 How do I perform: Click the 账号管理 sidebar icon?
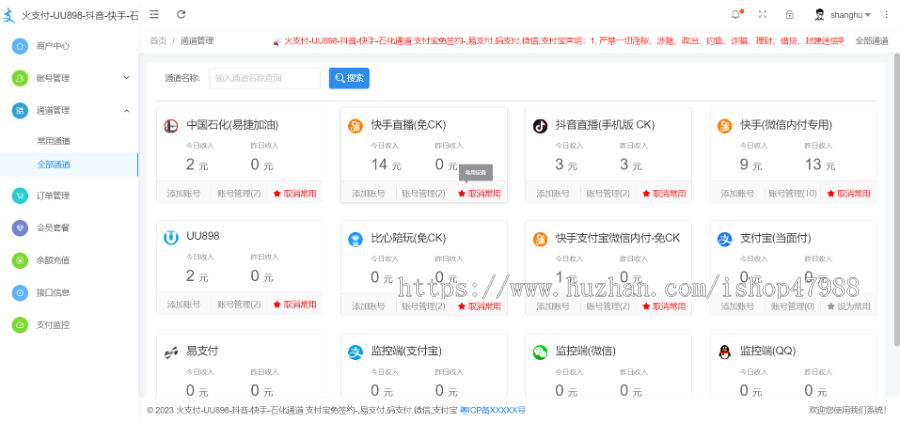[20, 78]
